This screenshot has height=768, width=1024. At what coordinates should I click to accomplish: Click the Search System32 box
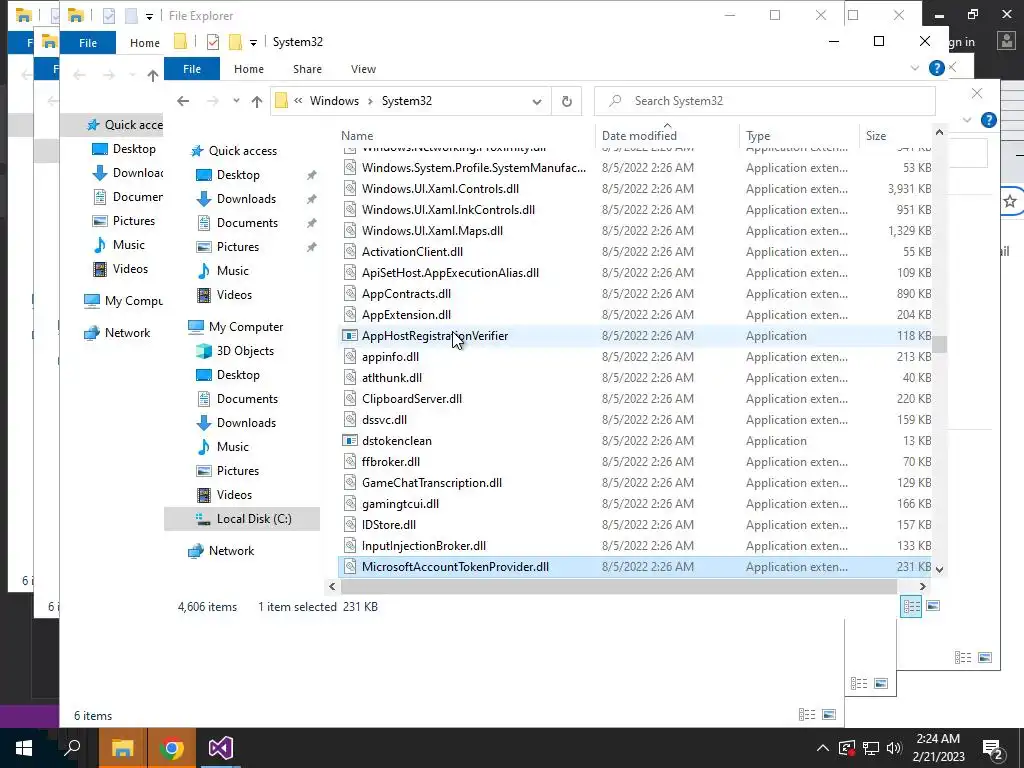tap(764, 101)
